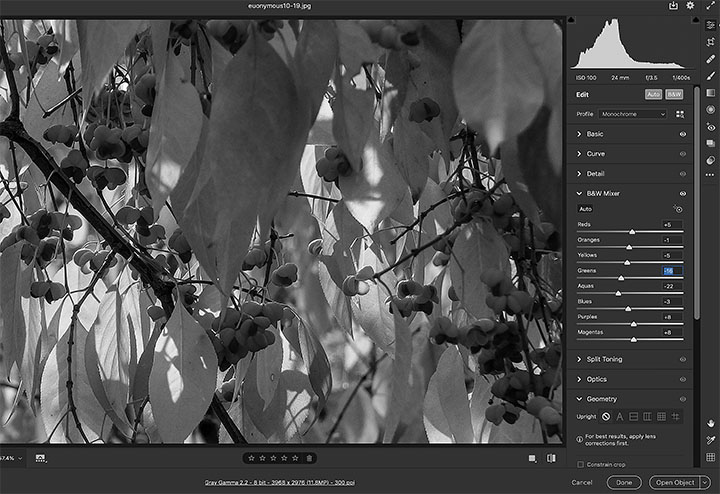Toggle B&W Mixer visibility eye

pyautogui.click(x=683, y=194)
